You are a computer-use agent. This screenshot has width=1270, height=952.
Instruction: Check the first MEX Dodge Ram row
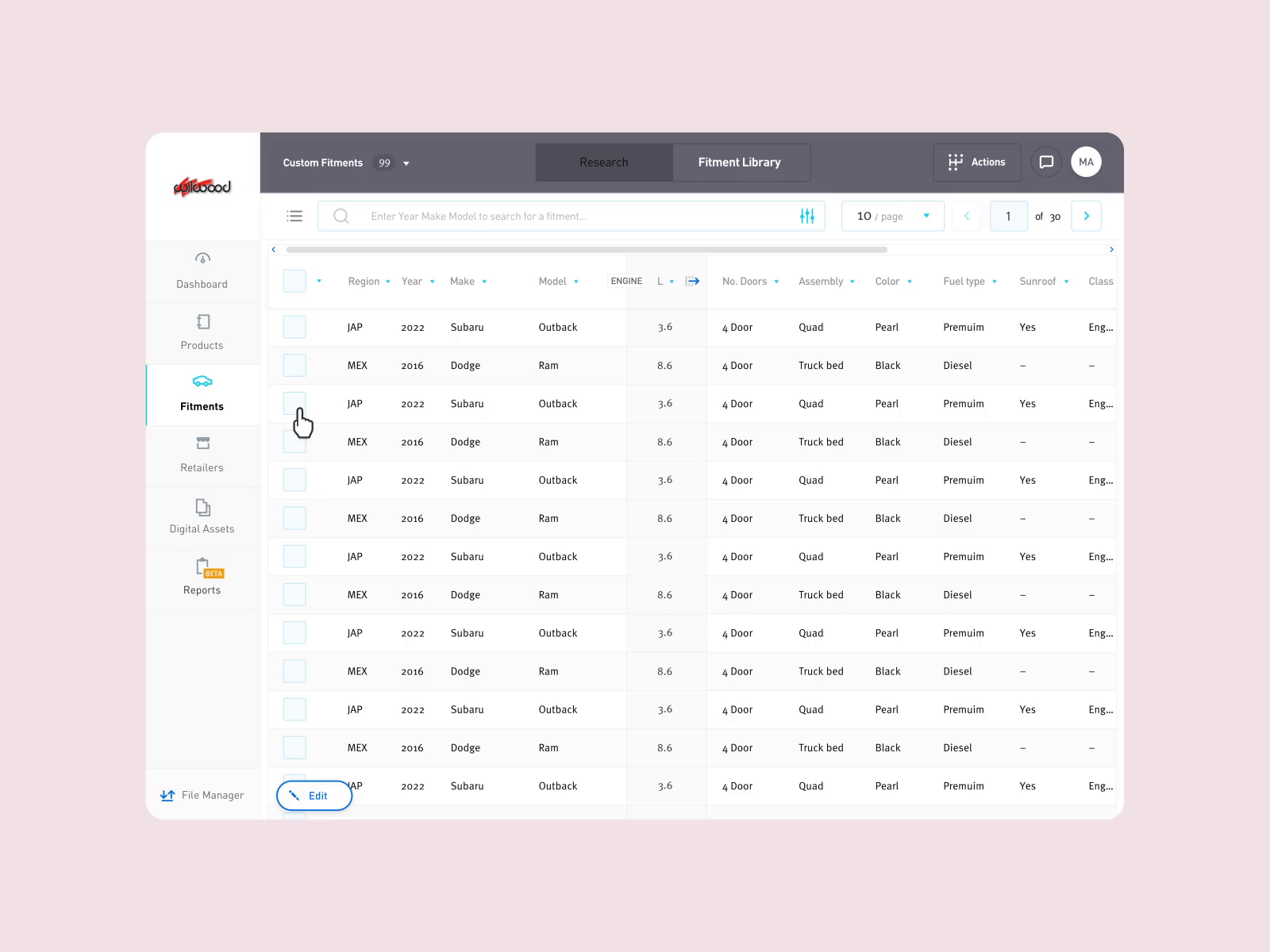click(294, 365)
